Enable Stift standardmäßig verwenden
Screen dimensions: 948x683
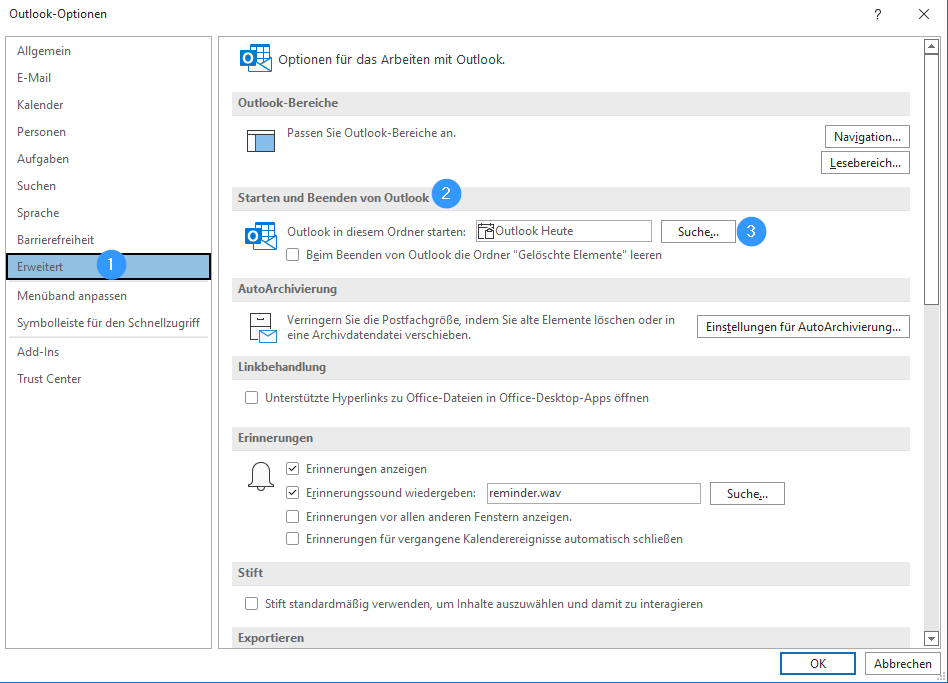pyautogui.click(x=252, y=603)
